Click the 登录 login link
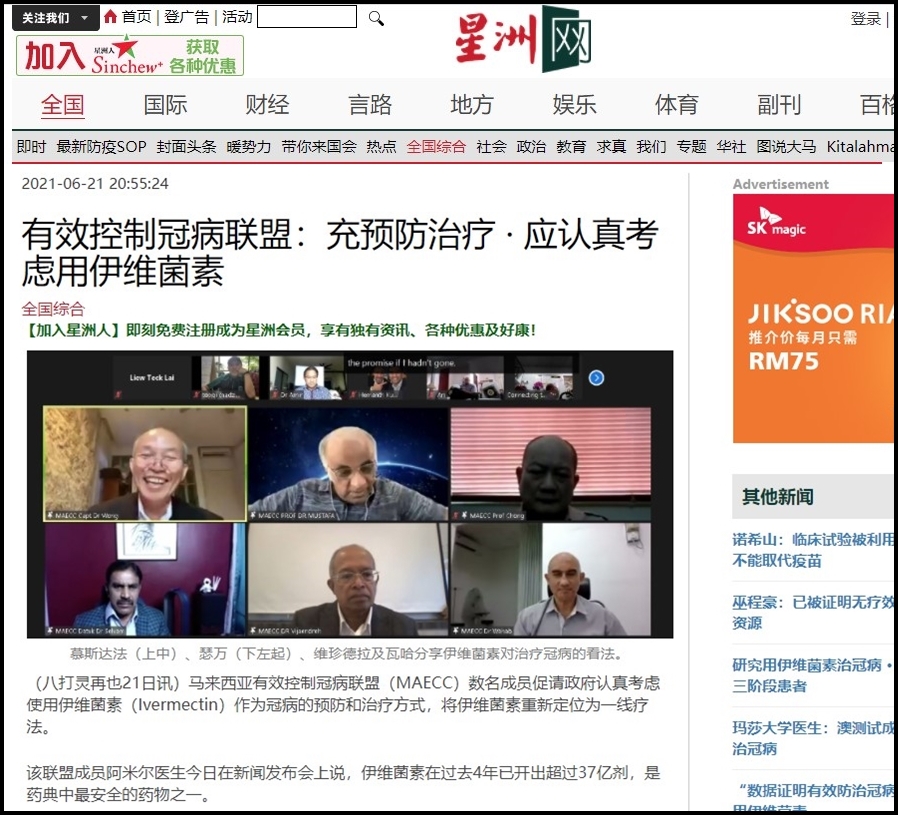The image size is (898, 815). pyautogui.click(x=865, y=19)
